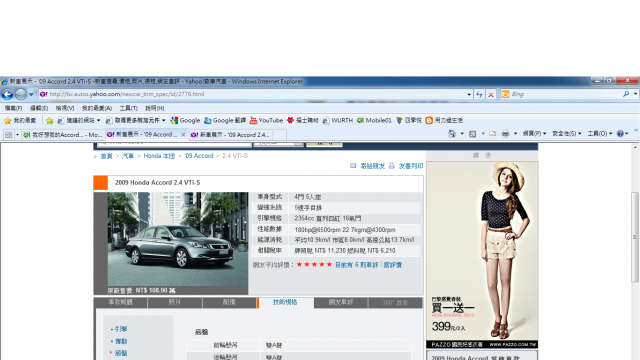Open the search provider dropdown arrow
This screenshot has height=360, width=640.
pyautogui.click(x=635, y=94)
